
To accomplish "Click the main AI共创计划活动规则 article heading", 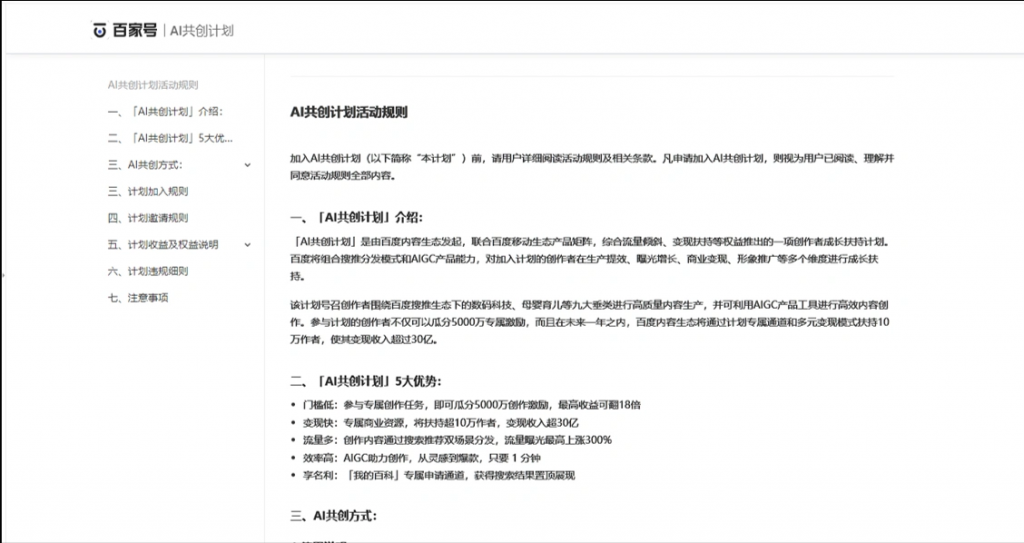I will point(348,113).
